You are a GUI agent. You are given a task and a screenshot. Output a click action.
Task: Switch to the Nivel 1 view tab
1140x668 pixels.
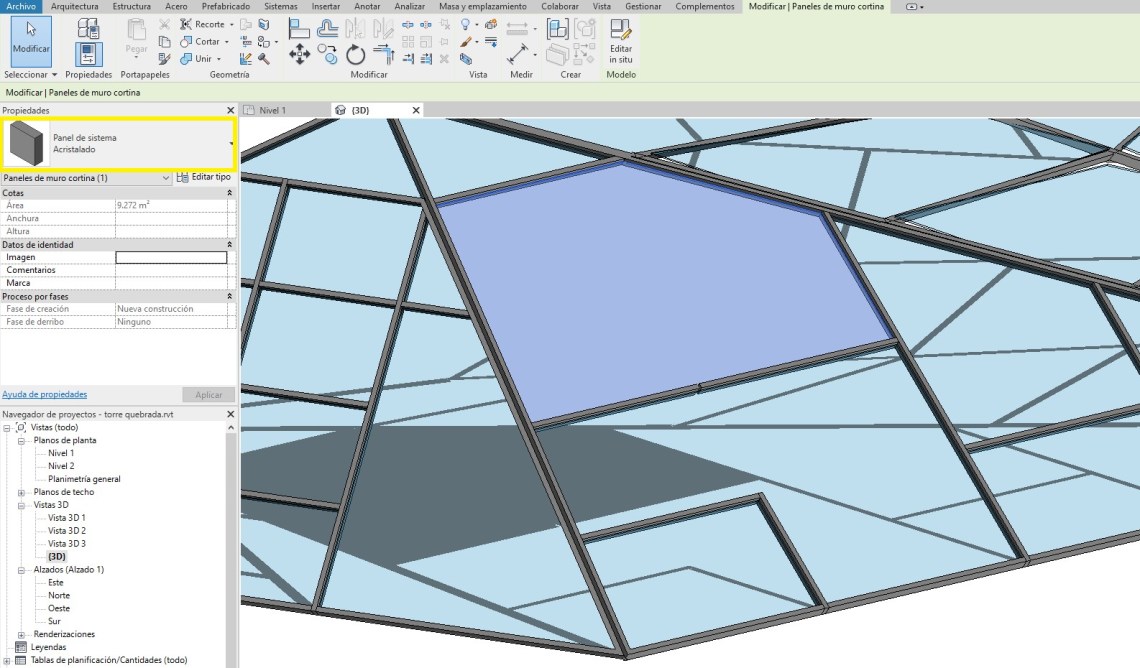click(272, 110)
